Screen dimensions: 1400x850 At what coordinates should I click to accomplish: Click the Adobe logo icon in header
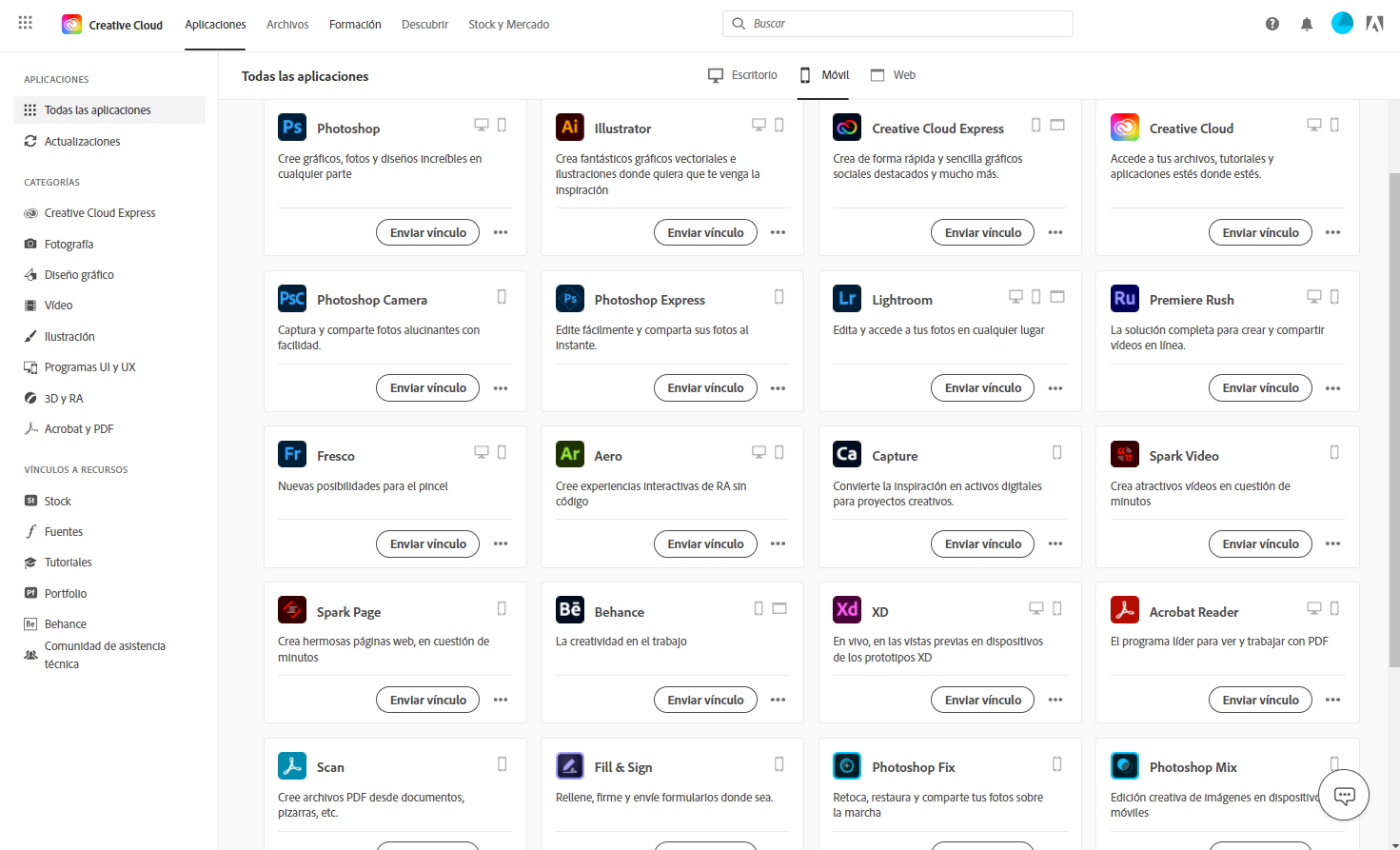1374,24
